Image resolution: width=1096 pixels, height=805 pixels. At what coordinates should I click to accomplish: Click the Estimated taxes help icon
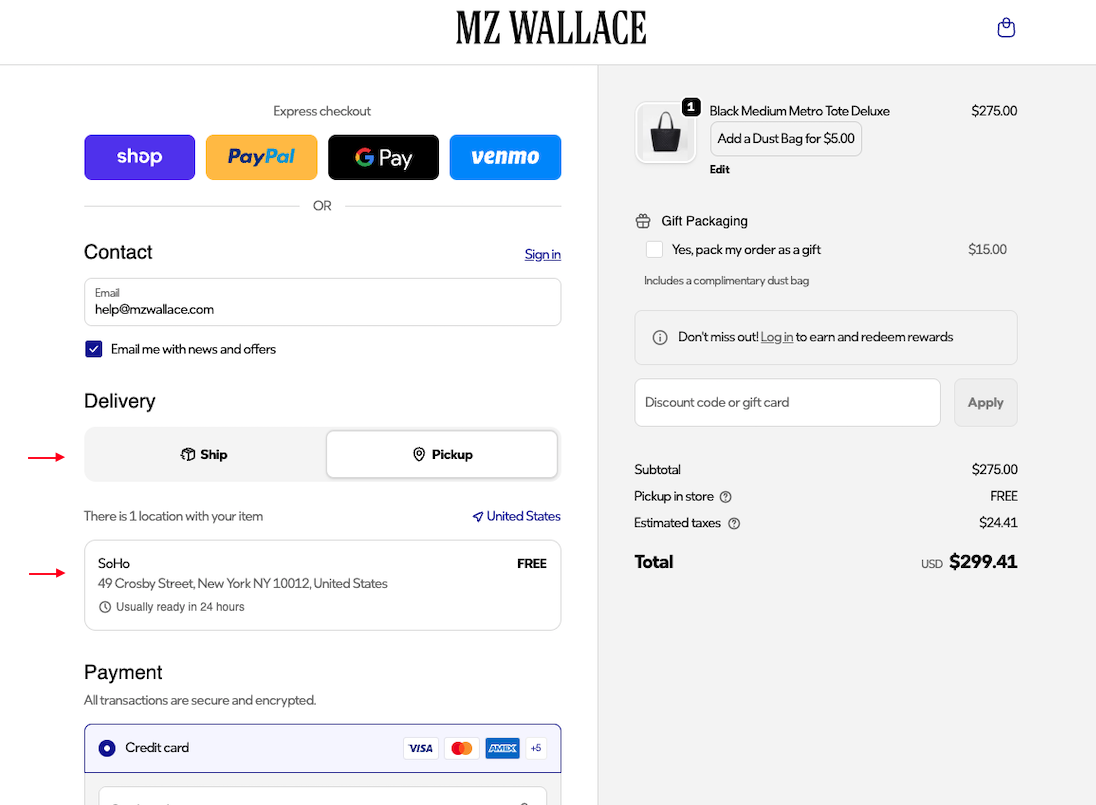(734, 523)
